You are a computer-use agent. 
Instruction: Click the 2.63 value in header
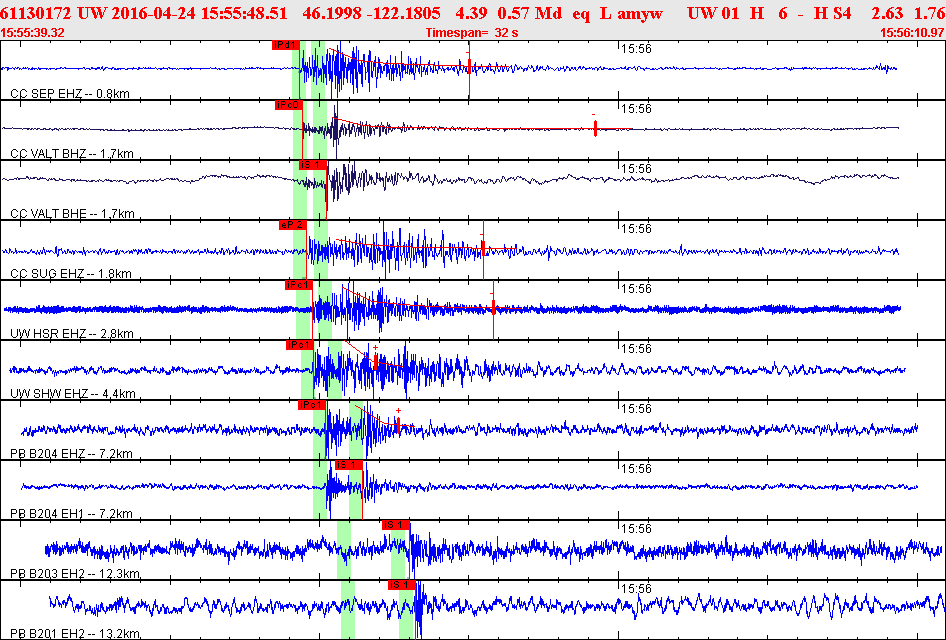[887, 13]
